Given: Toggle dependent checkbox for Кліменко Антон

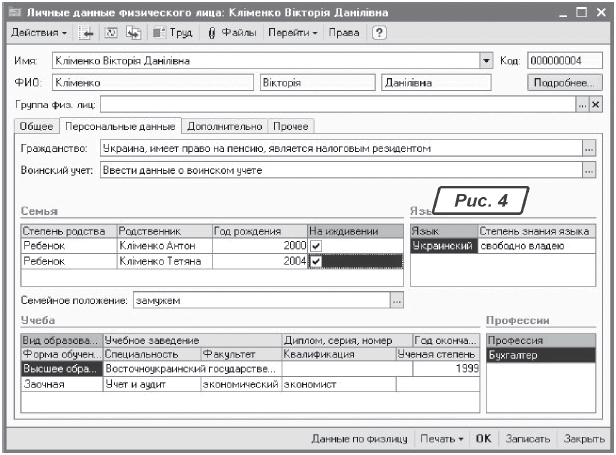Looking at the screenshot, I should coord(316,245).
